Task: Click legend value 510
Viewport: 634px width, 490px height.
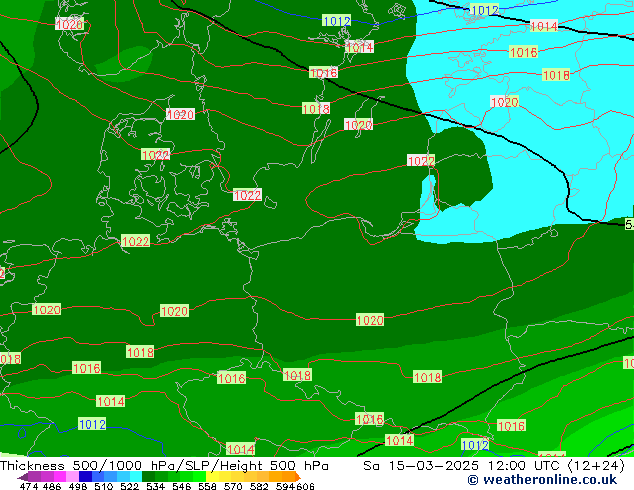Action: coord(104,486)
